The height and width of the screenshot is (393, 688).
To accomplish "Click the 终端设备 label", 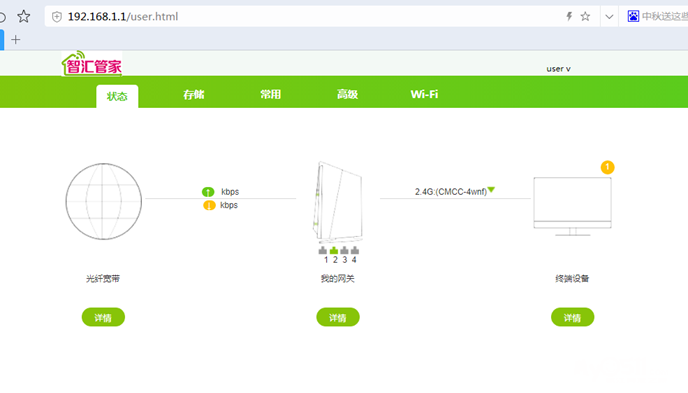I will coord(572,279).
